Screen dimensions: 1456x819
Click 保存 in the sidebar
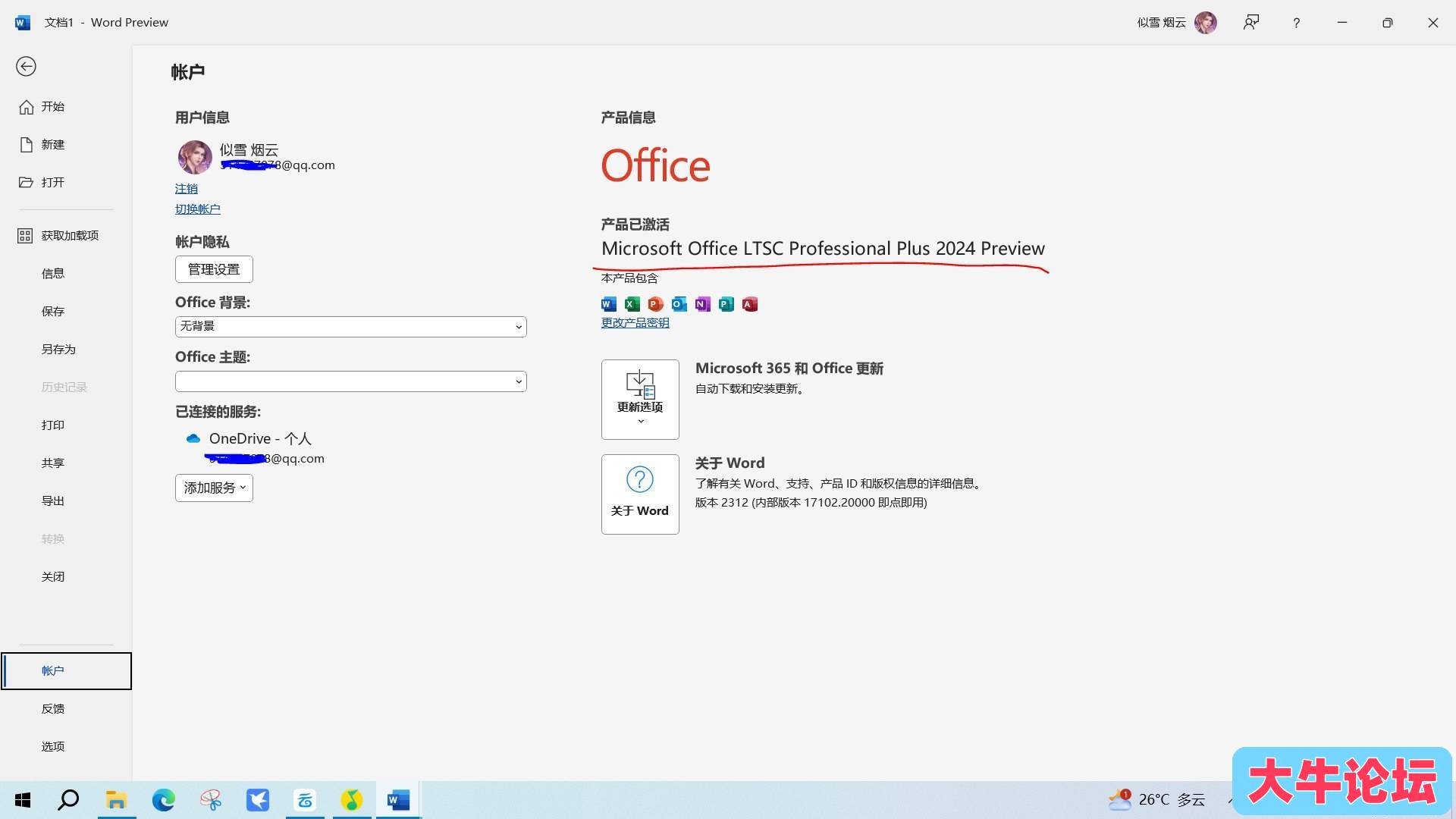66,312
